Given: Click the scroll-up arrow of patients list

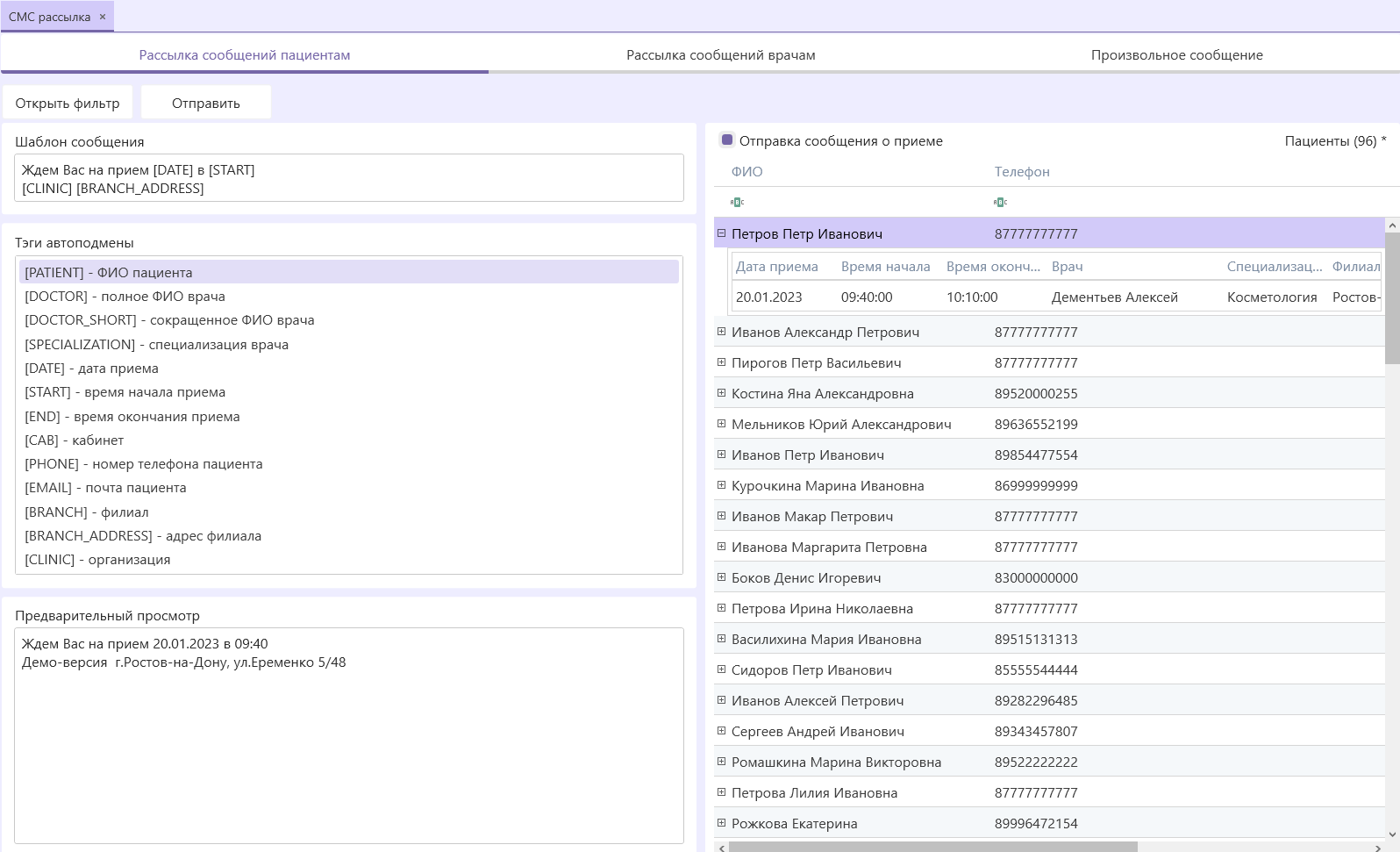Looking at the screenshot, I should click(1392, 226).
